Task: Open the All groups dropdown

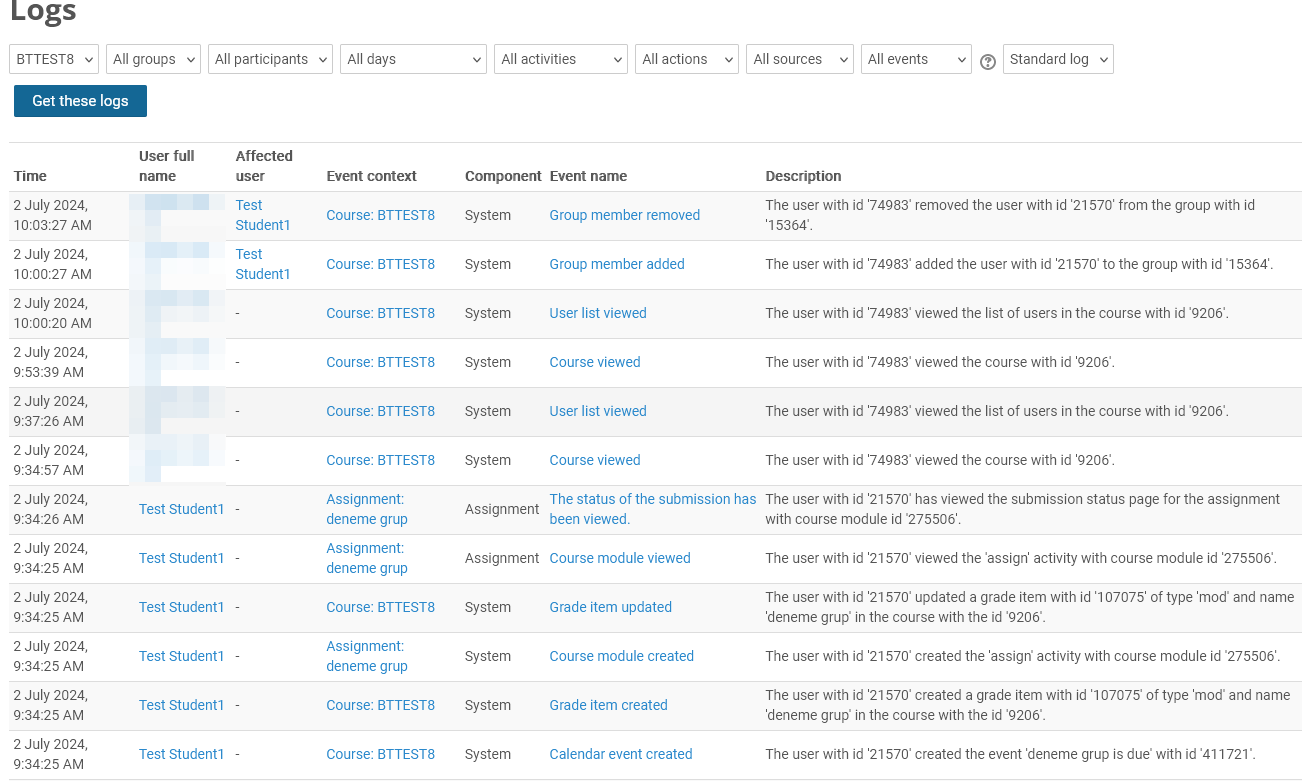Action: click(x=153, y=59)
